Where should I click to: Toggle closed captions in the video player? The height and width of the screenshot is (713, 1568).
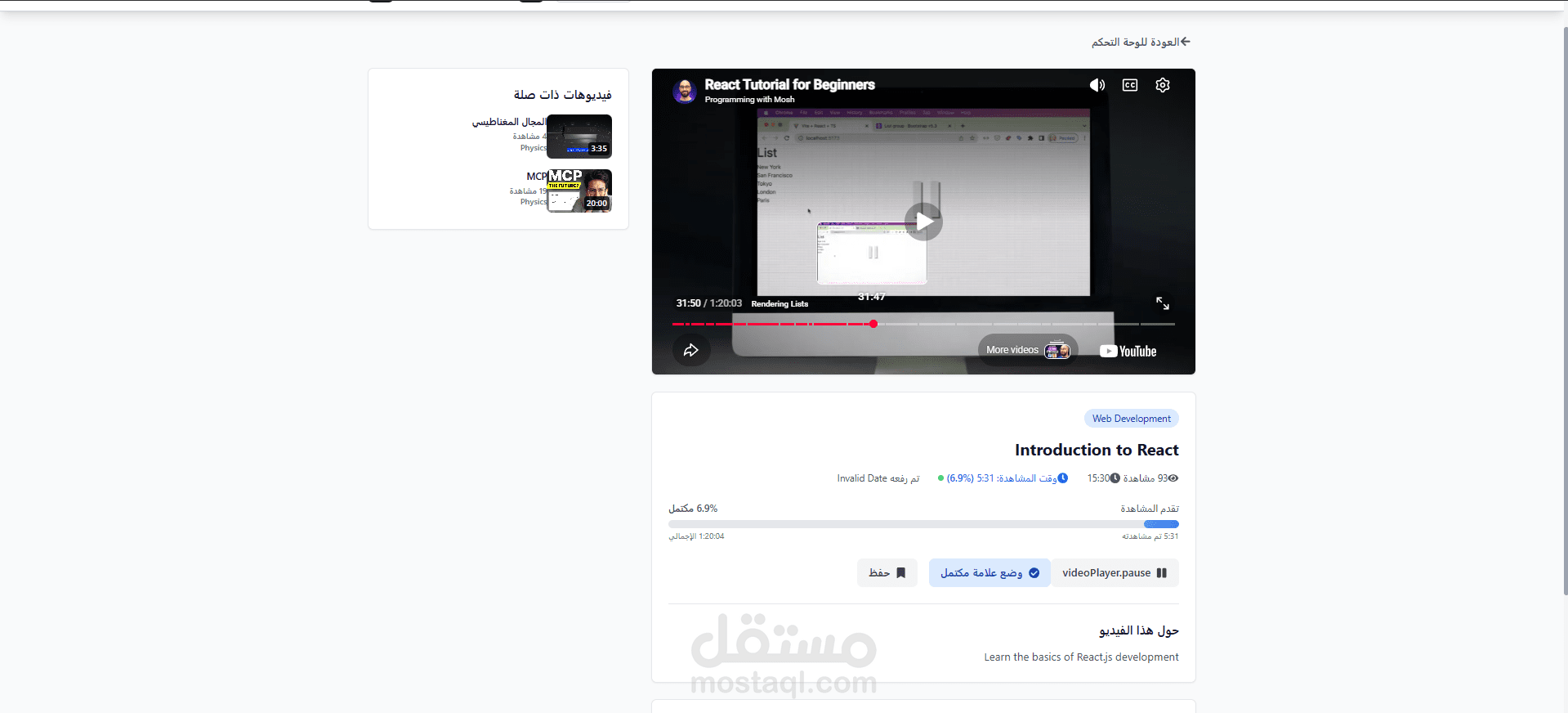click(1130, 85)
